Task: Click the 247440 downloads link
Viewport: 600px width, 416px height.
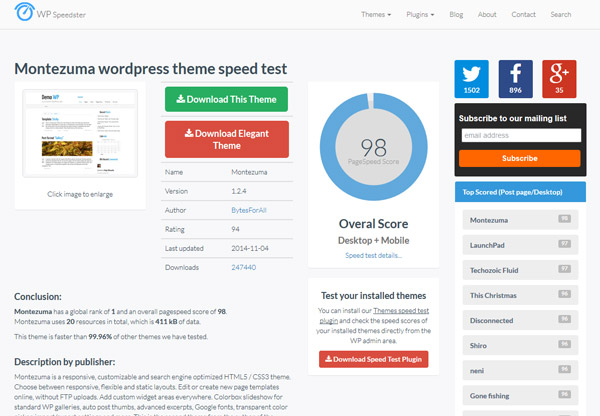Action: click(x=243, y=267)
